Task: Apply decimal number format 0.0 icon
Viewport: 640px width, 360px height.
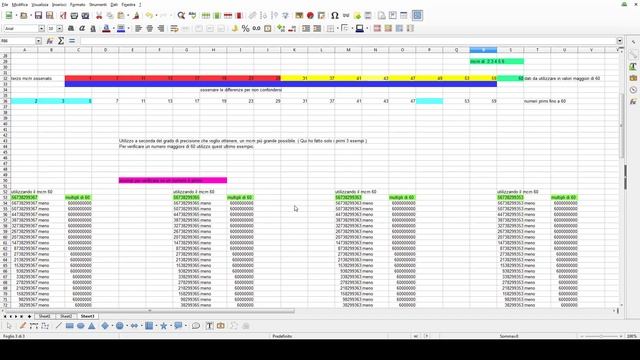Action: tap(256, 29)
